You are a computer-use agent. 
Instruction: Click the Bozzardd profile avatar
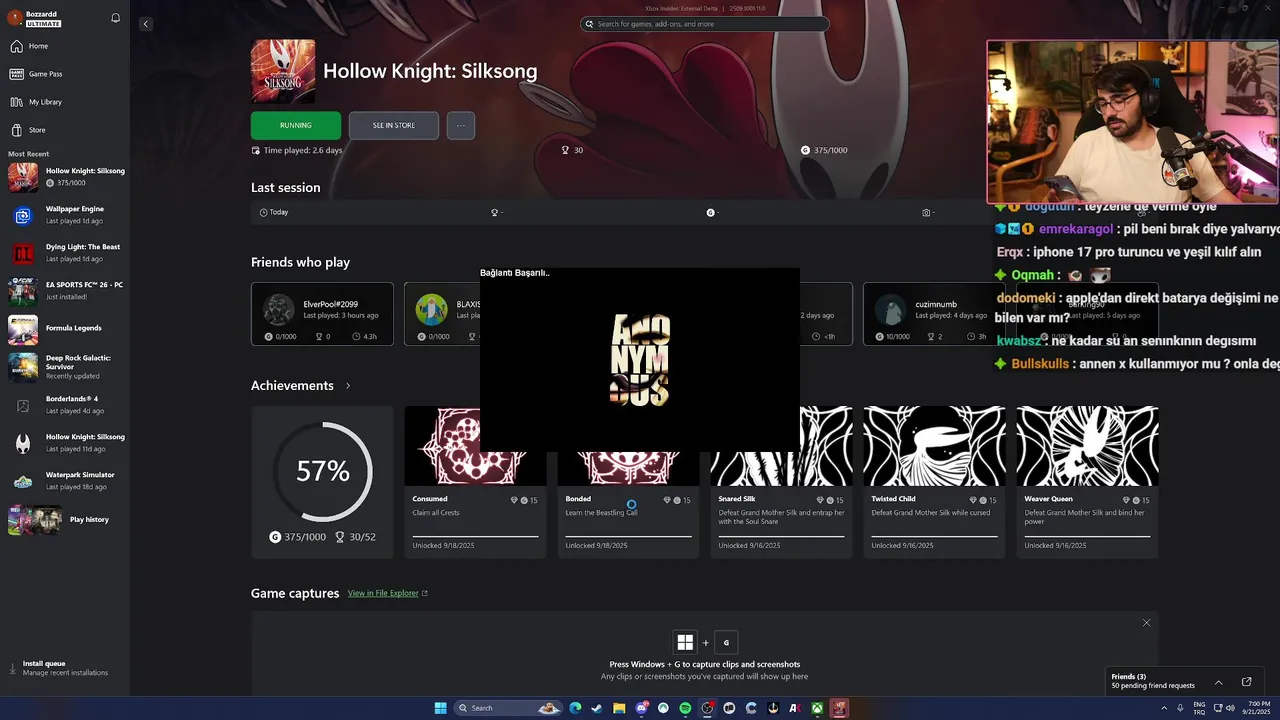[15, 18]
